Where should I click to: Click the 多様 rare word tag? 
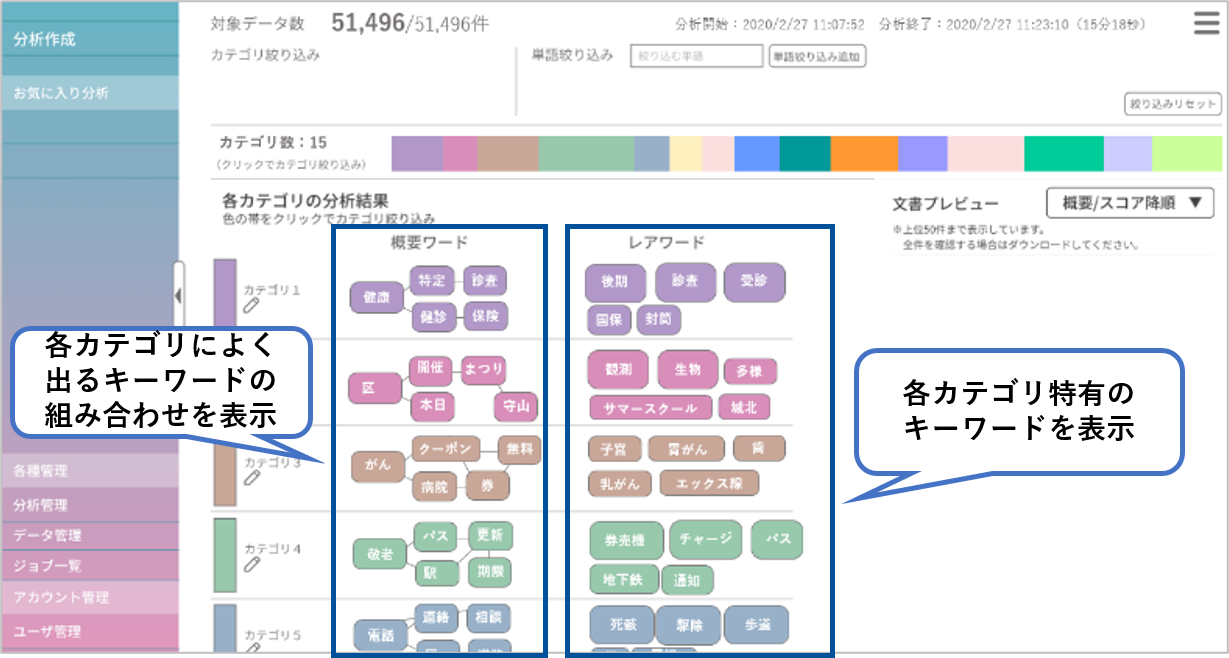coord(750,371)
